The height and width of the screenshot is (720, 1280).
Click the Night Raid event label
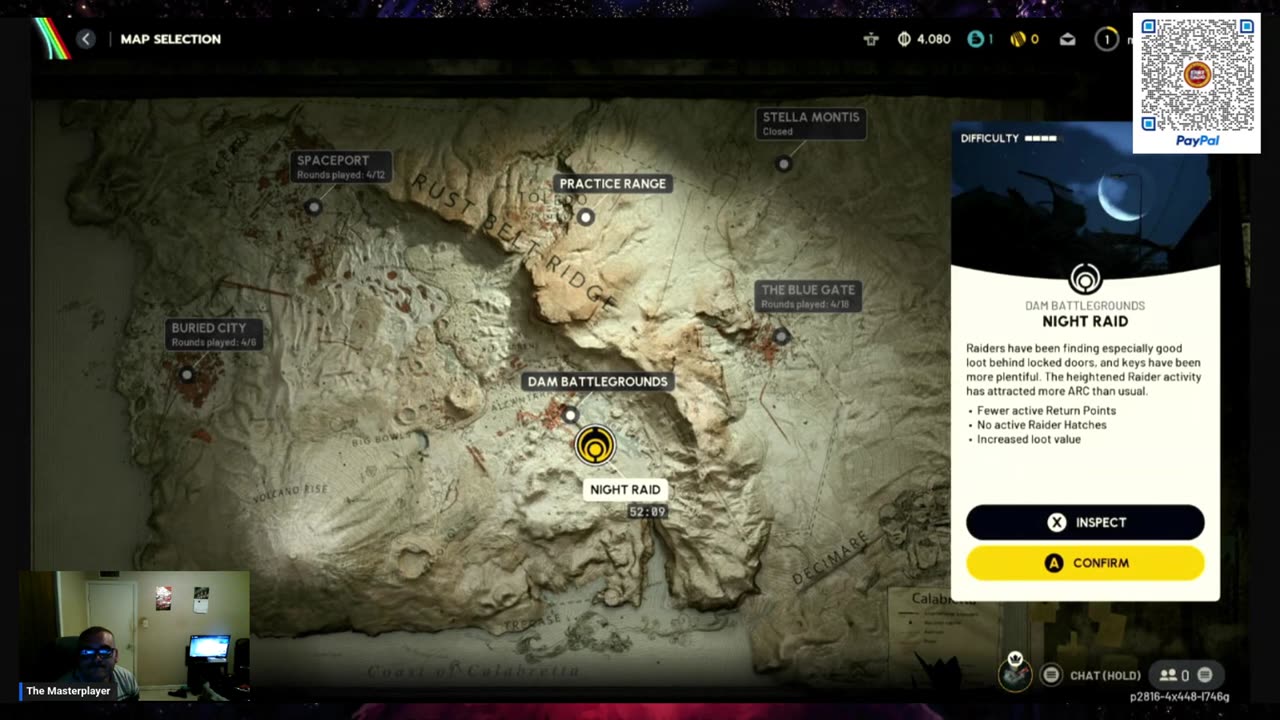(x=625, y=489)
